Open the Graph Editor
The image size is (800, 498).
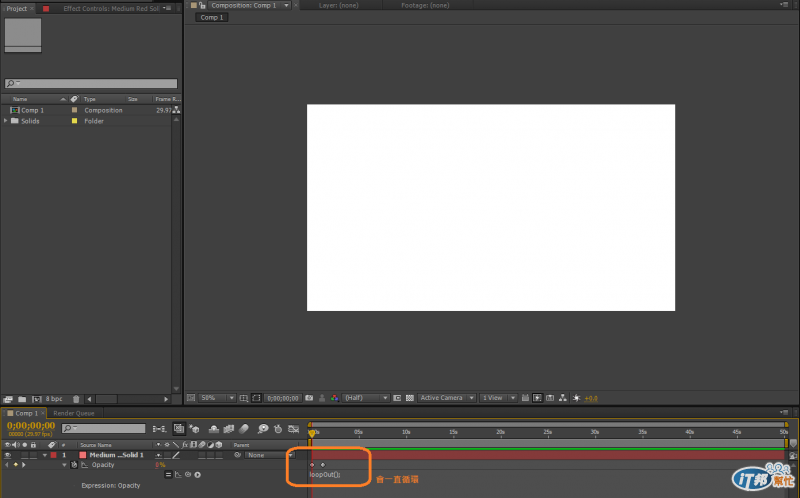click(293, 429)
